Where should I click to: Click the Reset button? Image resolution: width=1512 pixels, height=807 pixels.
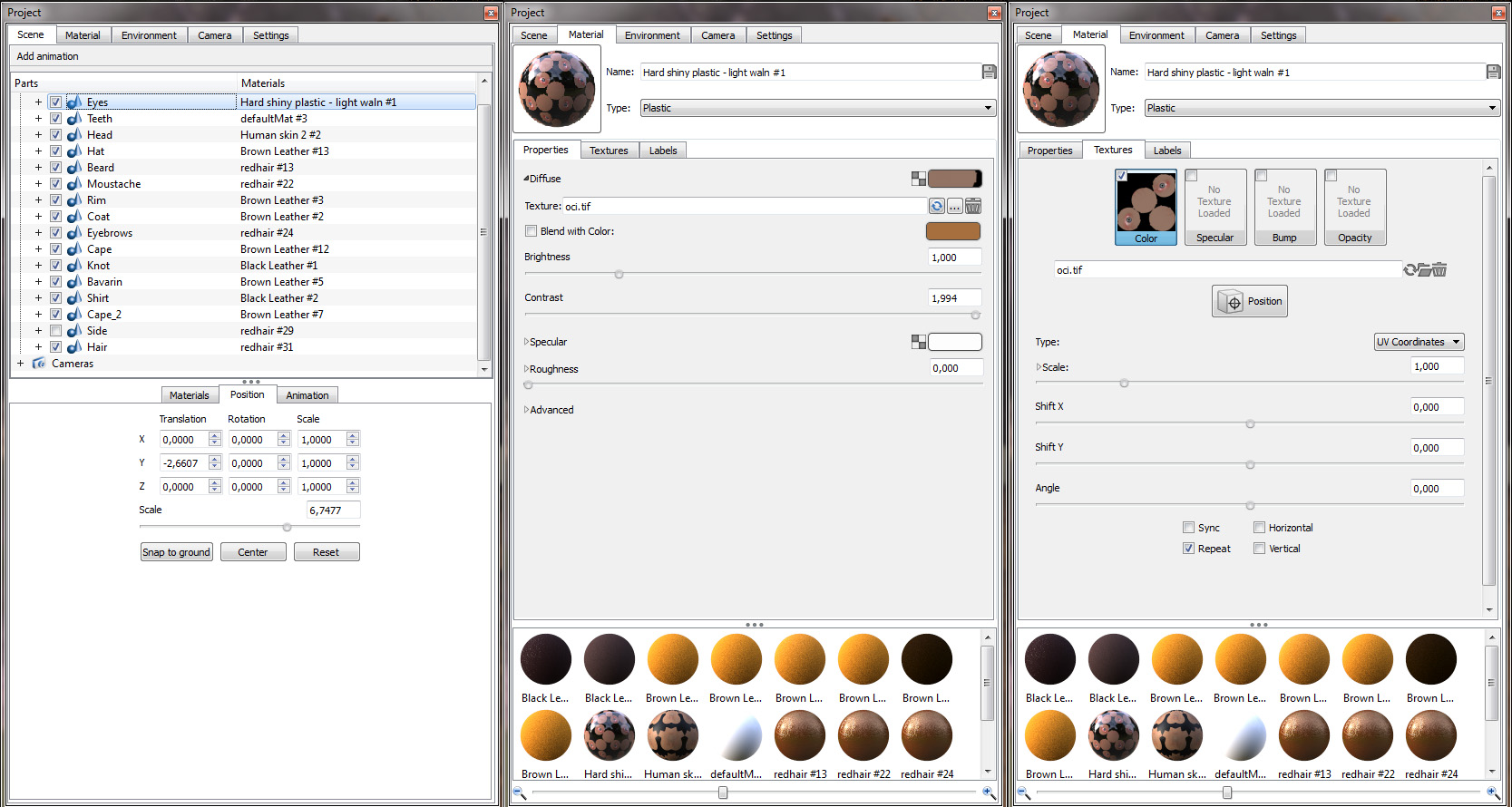click(327, 552)
